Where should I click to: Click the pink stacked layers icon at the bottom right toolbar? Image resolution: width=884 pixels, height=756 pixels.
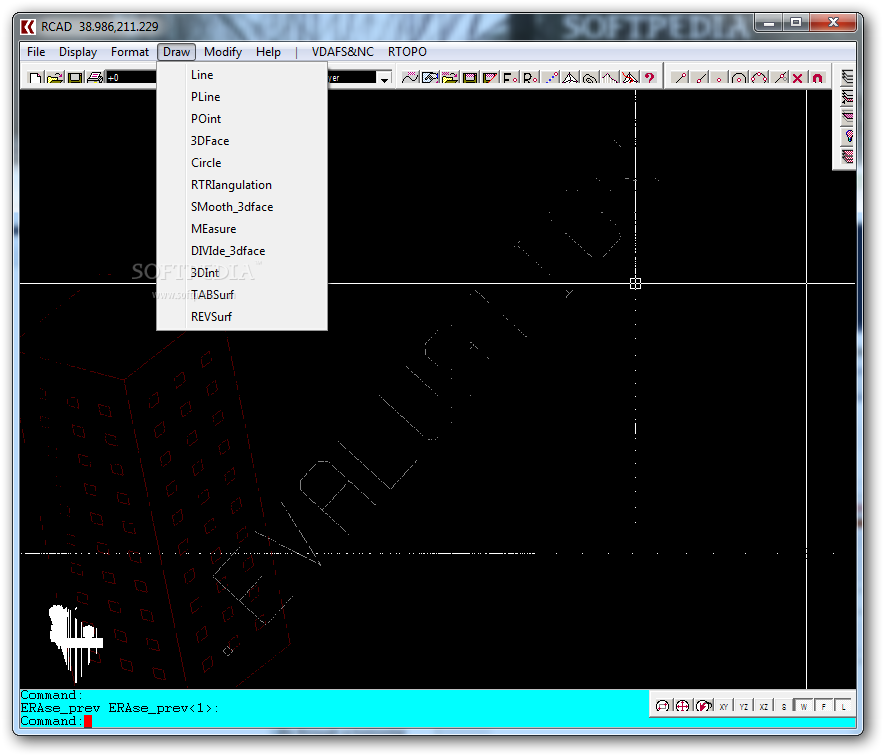pos(847,156)
